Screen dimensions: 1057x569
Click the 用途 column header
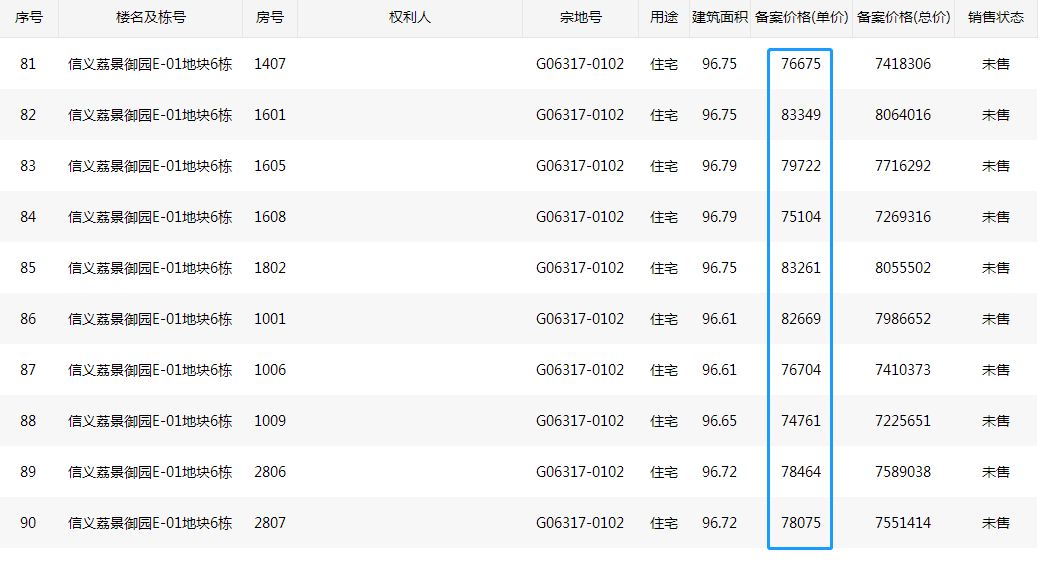[x=664, y=18]
